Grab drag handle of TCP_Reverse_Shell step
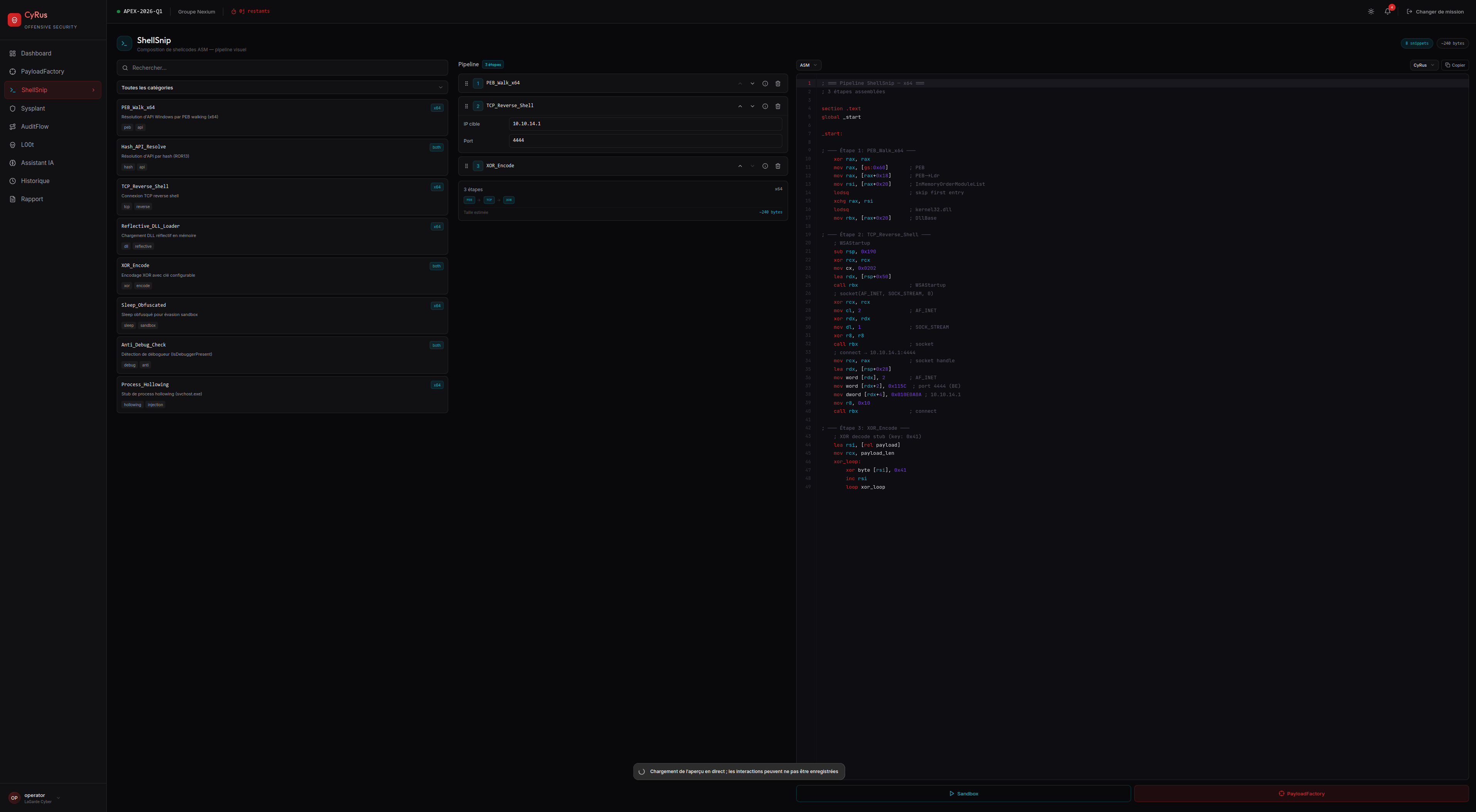This screenshot has width=1476, height=812. pos(466,106)
